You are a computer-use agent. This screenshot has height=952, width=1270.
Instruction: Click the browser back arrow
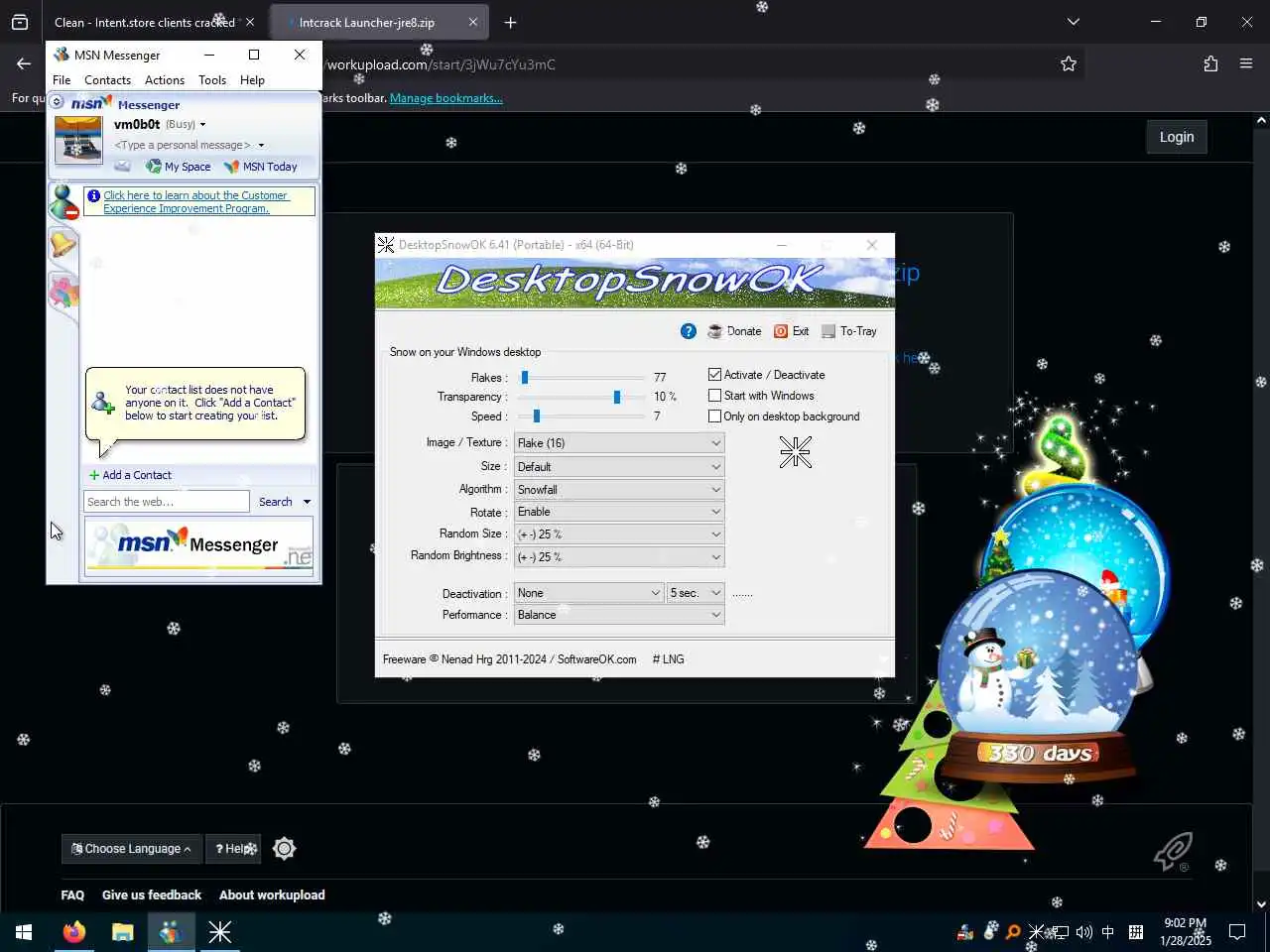click(24, 63)
